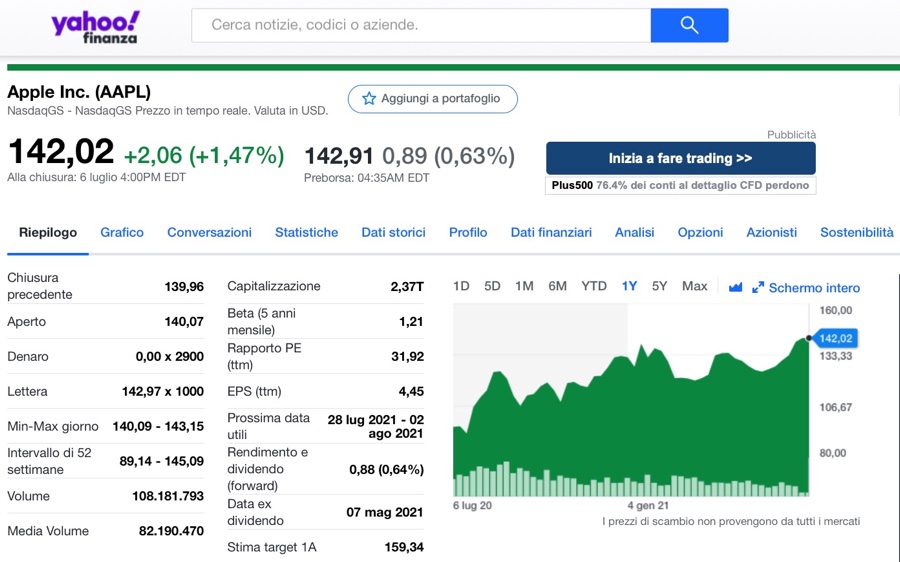Screen dimensions: 900x562
Task: Click the Yahoo Finanza logo
Action: [96, 27]
